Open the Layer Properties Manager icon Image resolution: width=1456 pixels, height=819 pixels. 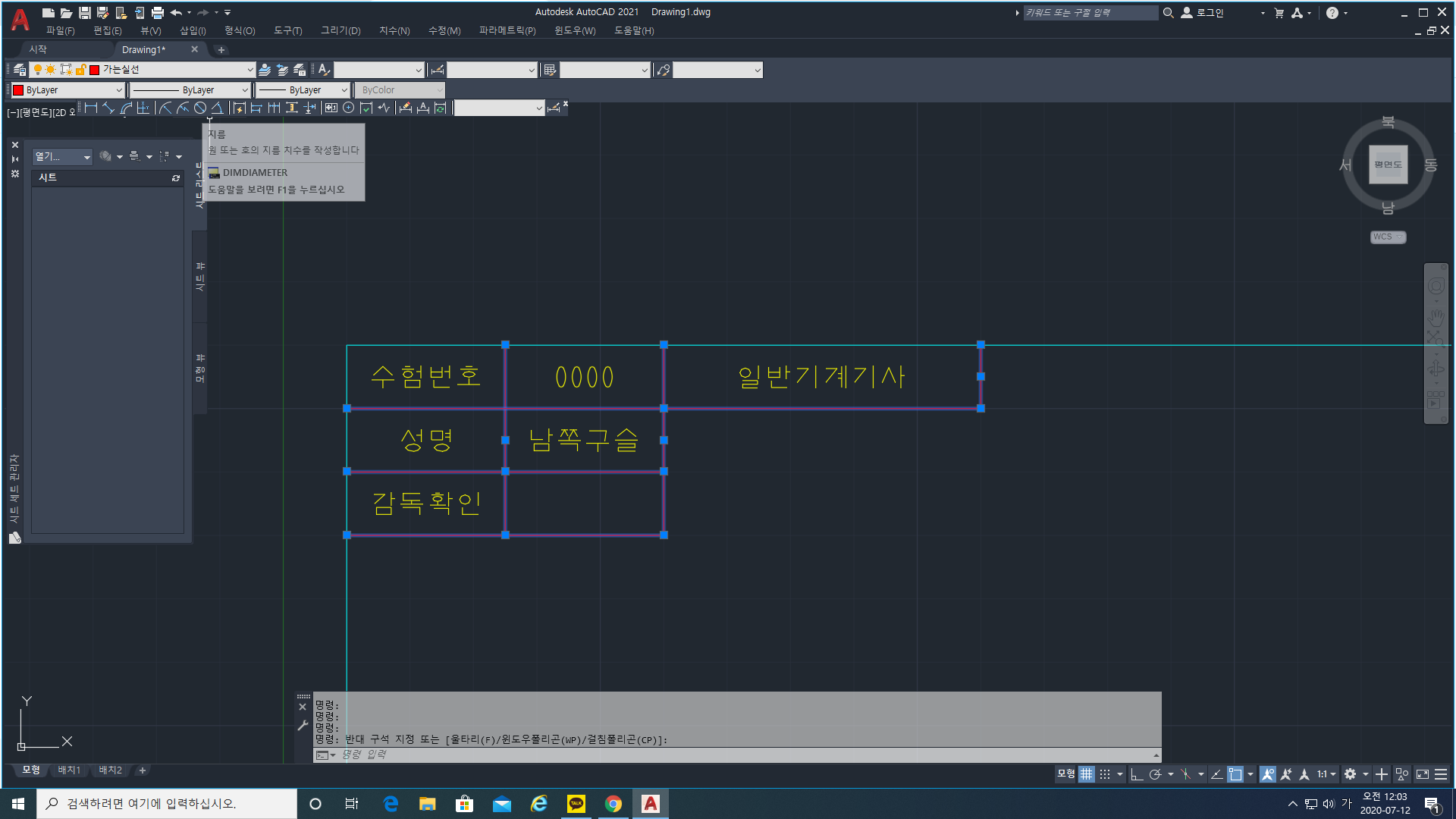point(20,70)
